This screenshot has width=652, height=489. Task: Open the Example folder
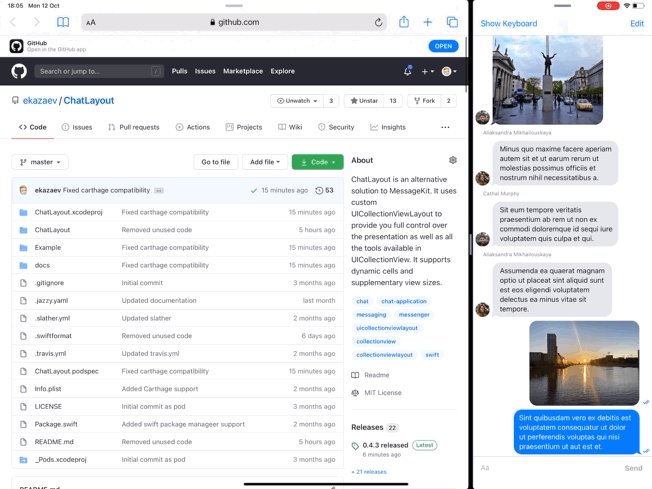pyautogui.click(x=48, y=247)
